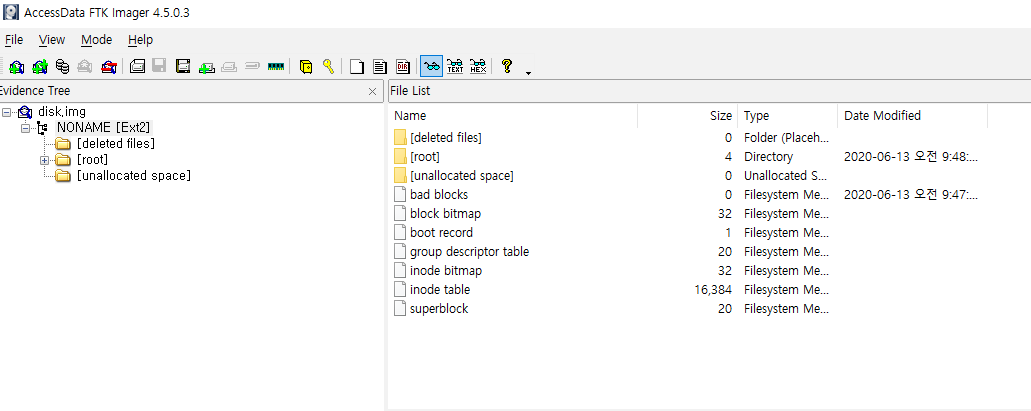Click the file icon beside superblock
The width and height of the screenshot is (1031, 411).
tap(400, 308)
